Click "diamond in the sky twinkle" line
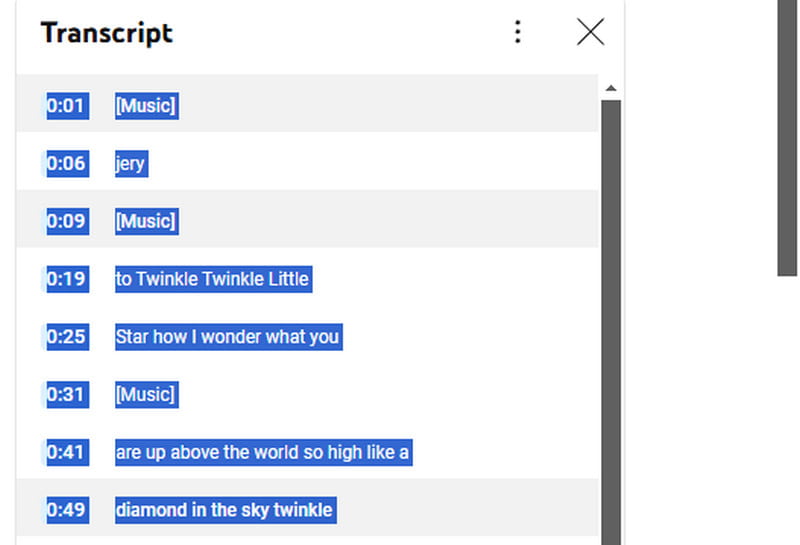Screen dimensions: 800x545 224,511
